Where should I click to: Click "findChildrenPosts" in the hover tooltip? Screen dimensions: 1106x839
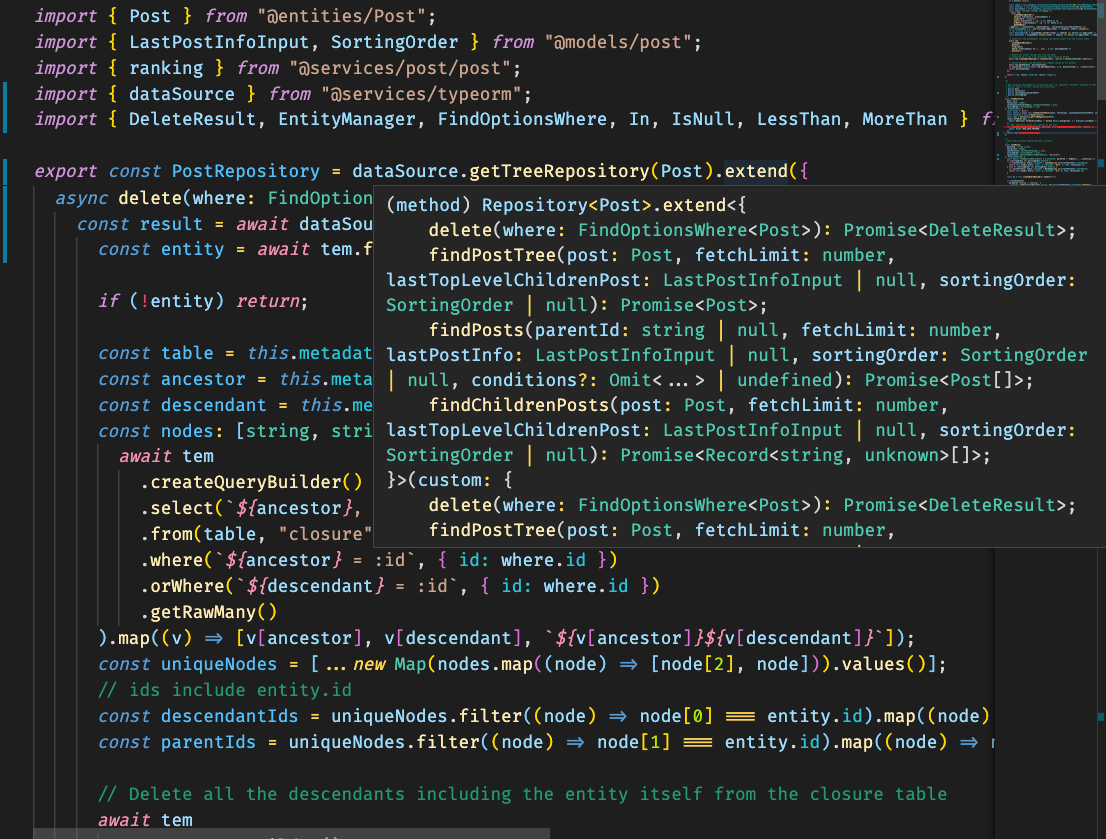click(x=518, y=406)
